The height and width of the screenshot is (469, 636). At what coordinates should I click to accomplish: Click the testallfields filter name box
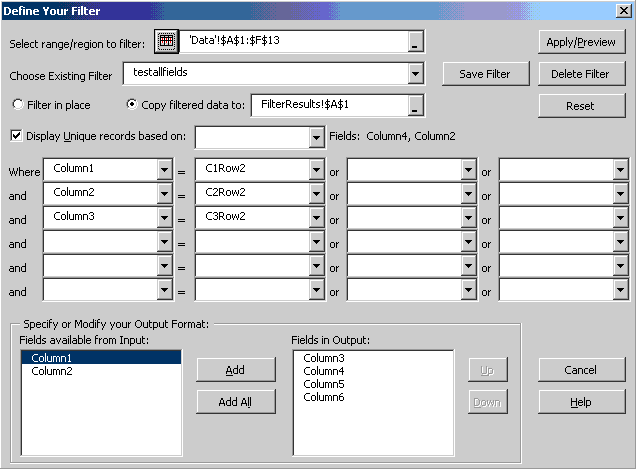(x=266, y=74)
